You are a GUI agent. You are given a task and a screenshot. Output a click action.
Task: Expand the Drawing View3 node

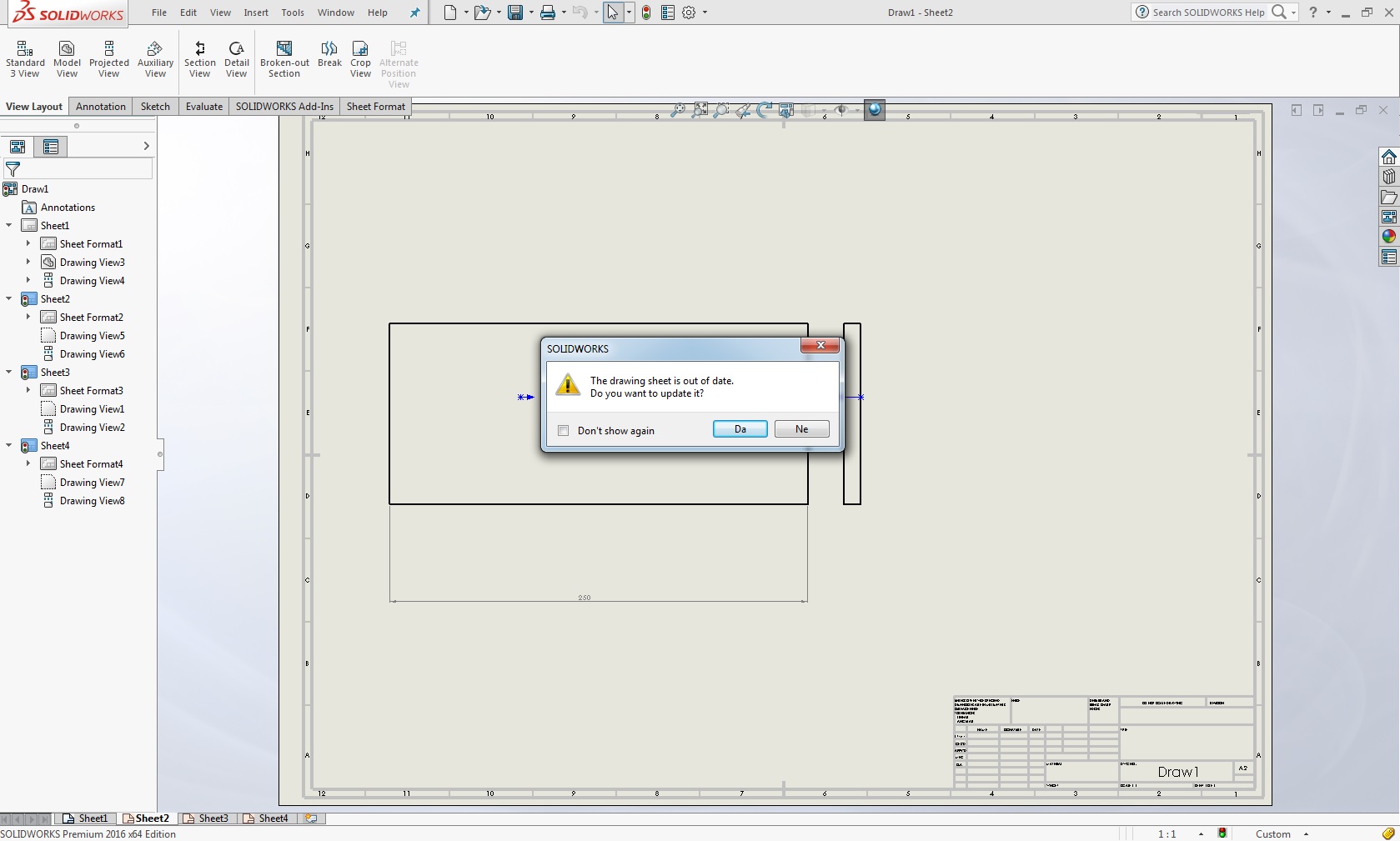click(28, 262)
